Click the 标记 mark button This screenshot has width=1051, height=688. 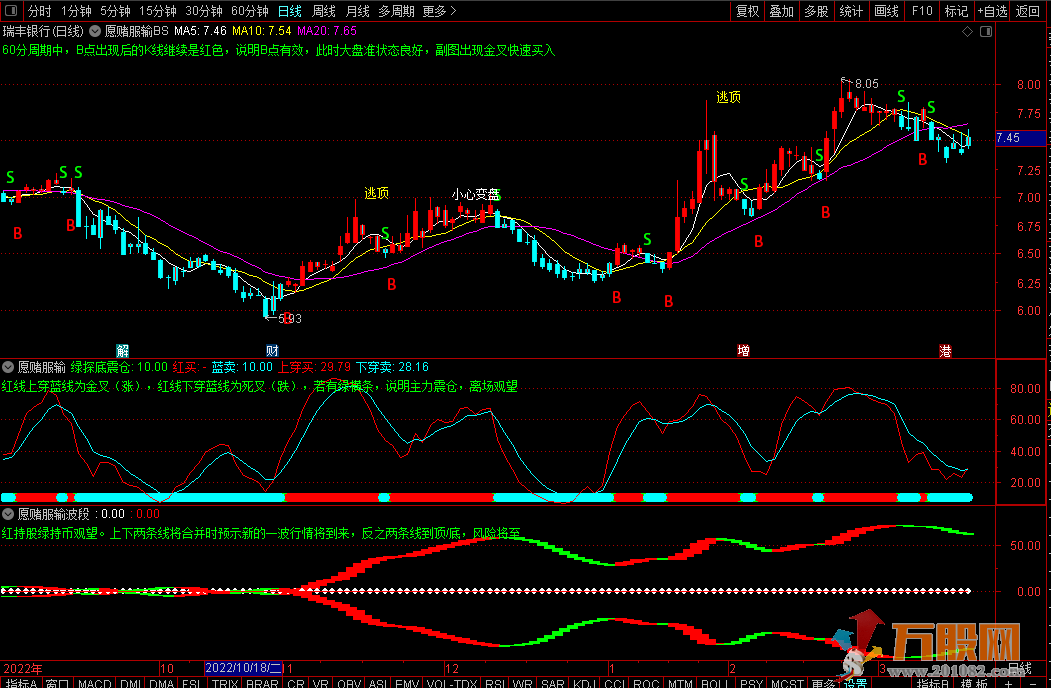point(956,11)
